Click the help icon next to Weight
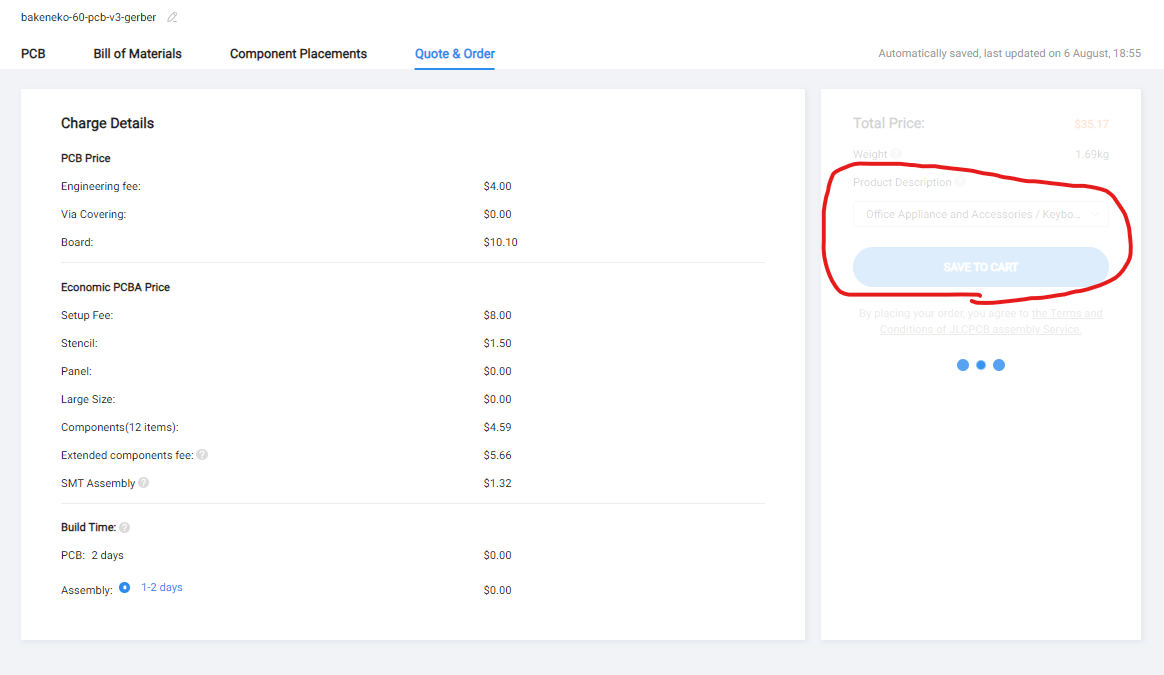The width and height of the screenshot is (1164, 675). point(896,154)
